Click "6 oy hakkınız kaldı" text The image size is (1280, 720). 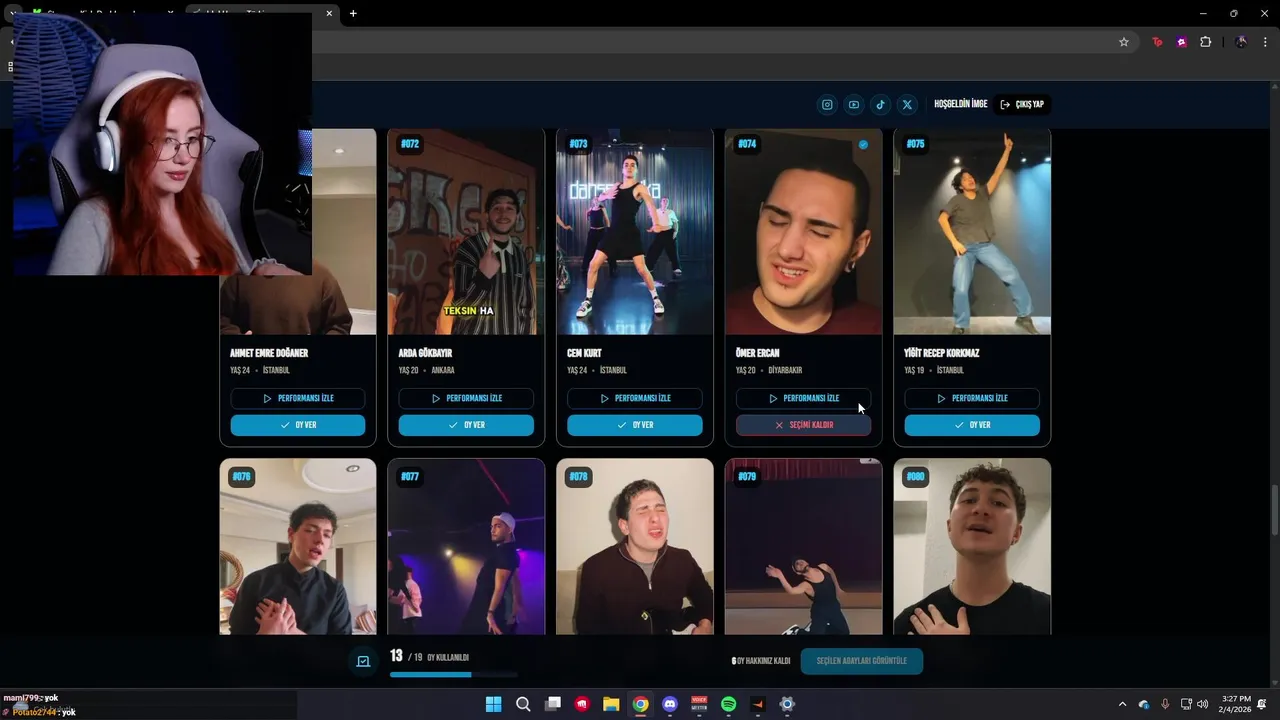761,661
